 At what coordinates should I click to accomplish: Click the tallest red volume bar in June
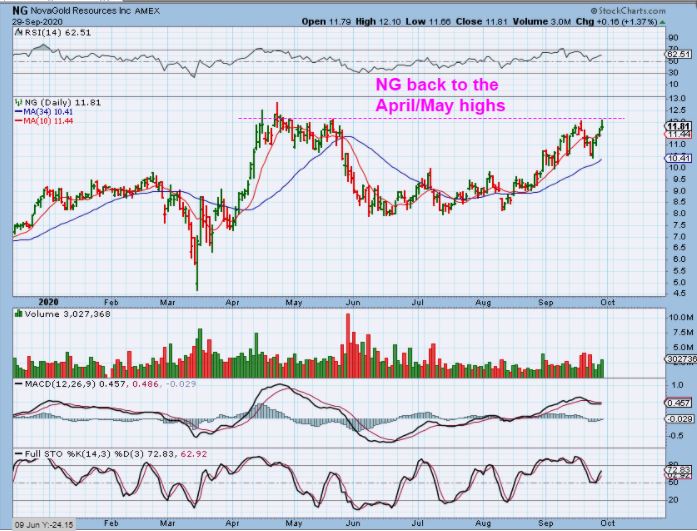pyautogui.click(x=348, y=346)
